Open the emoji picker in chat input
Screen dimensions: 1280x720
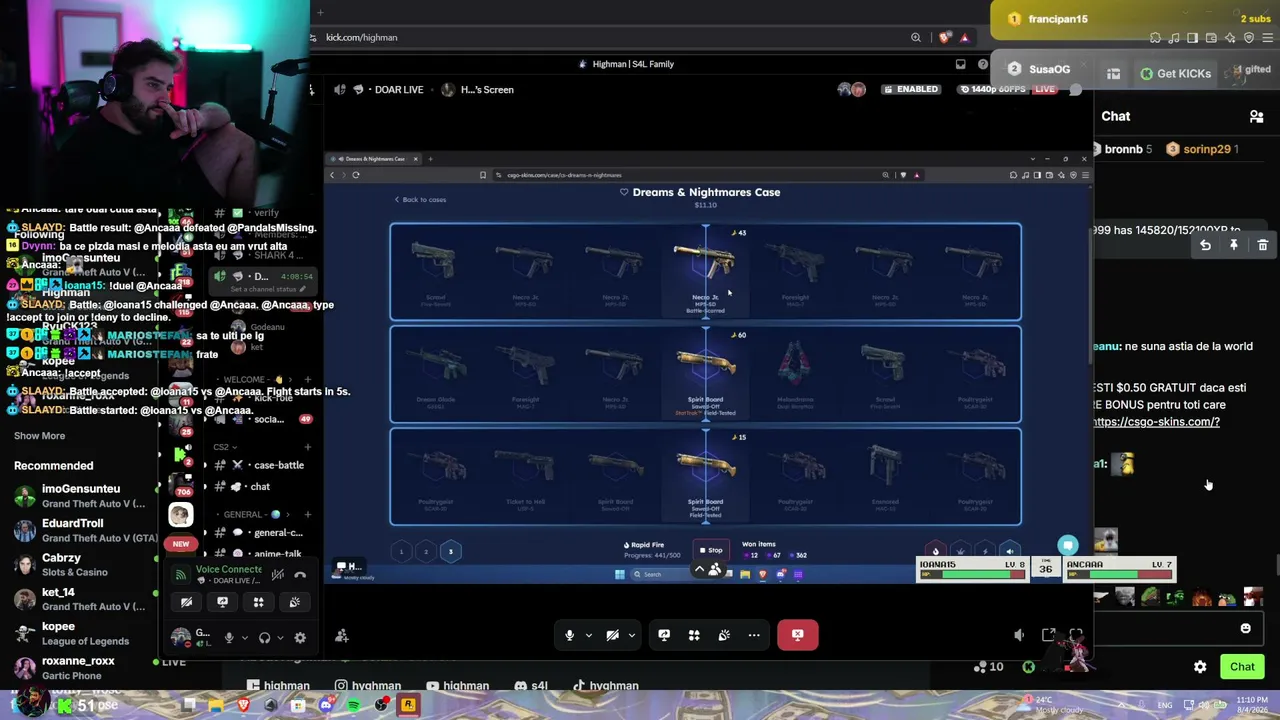(1245, 629)
